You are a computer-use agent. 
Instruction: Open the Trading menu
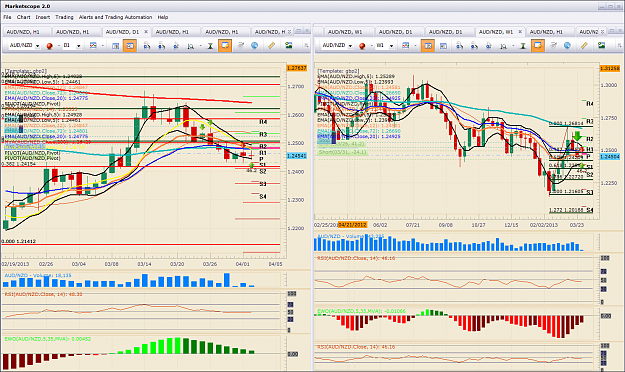click(64, 17)
